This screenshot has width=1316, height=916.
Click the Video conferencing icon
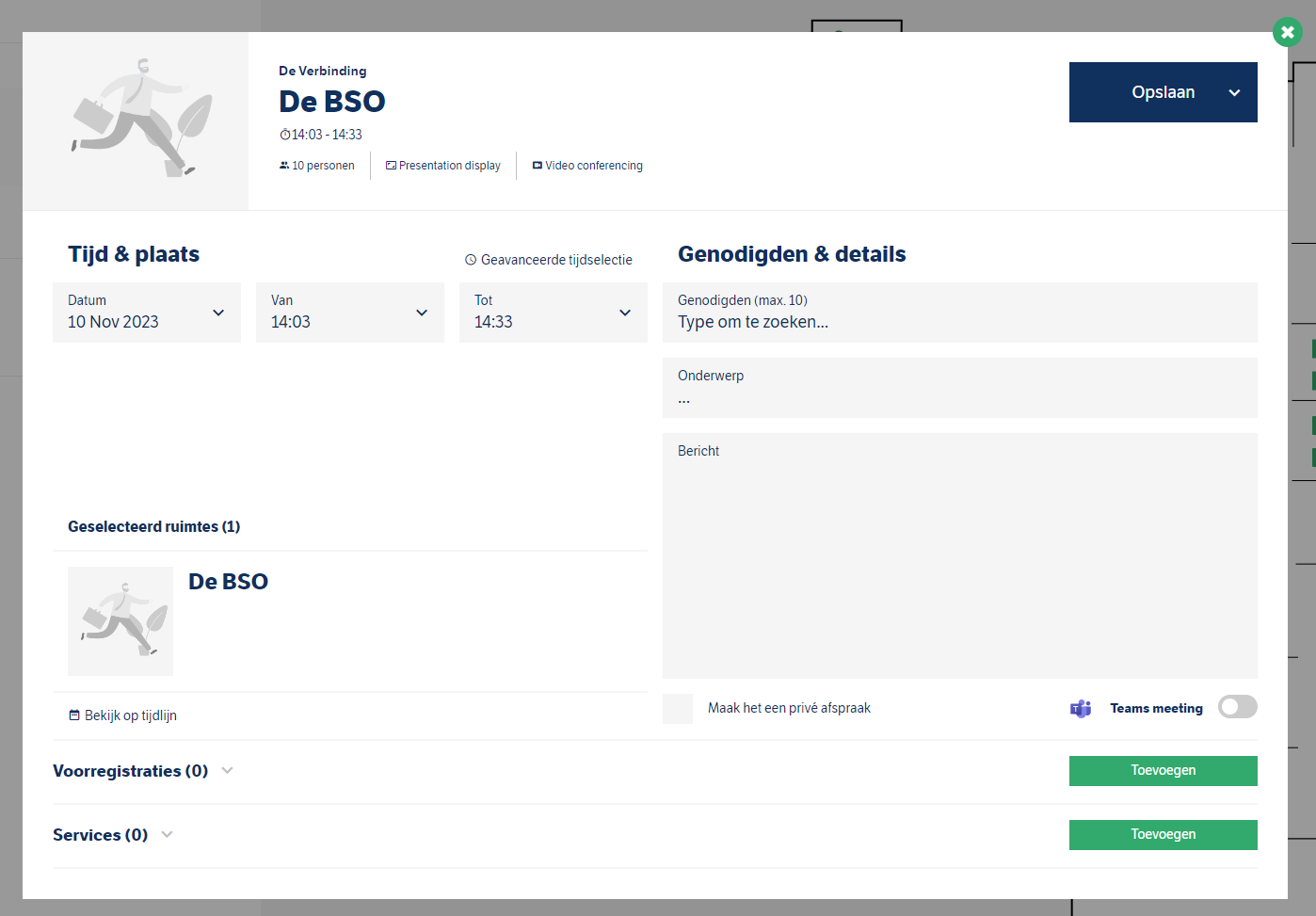pyautogui.click(x=538, y=166)
